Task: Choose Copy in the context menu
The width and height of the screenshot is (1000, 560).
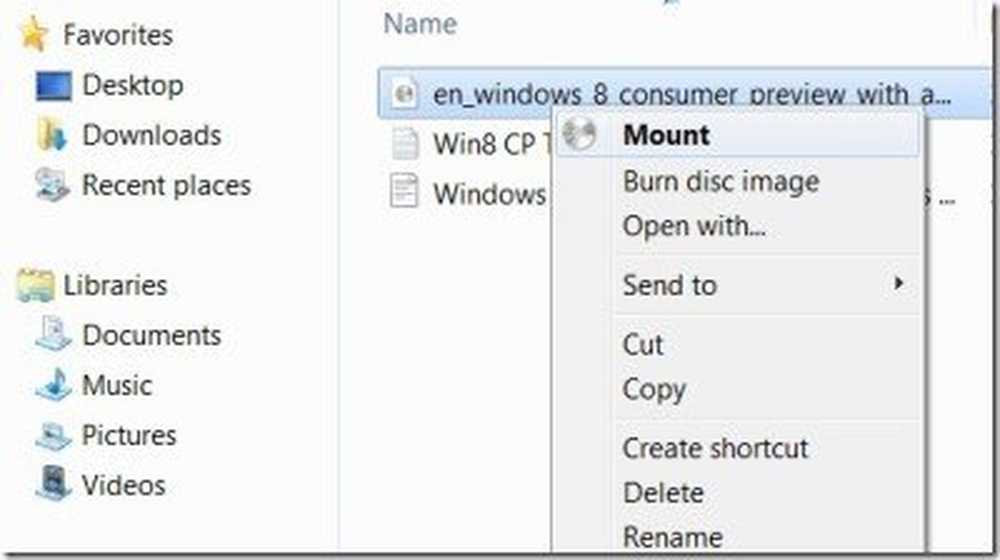Action: coord(654,389)
